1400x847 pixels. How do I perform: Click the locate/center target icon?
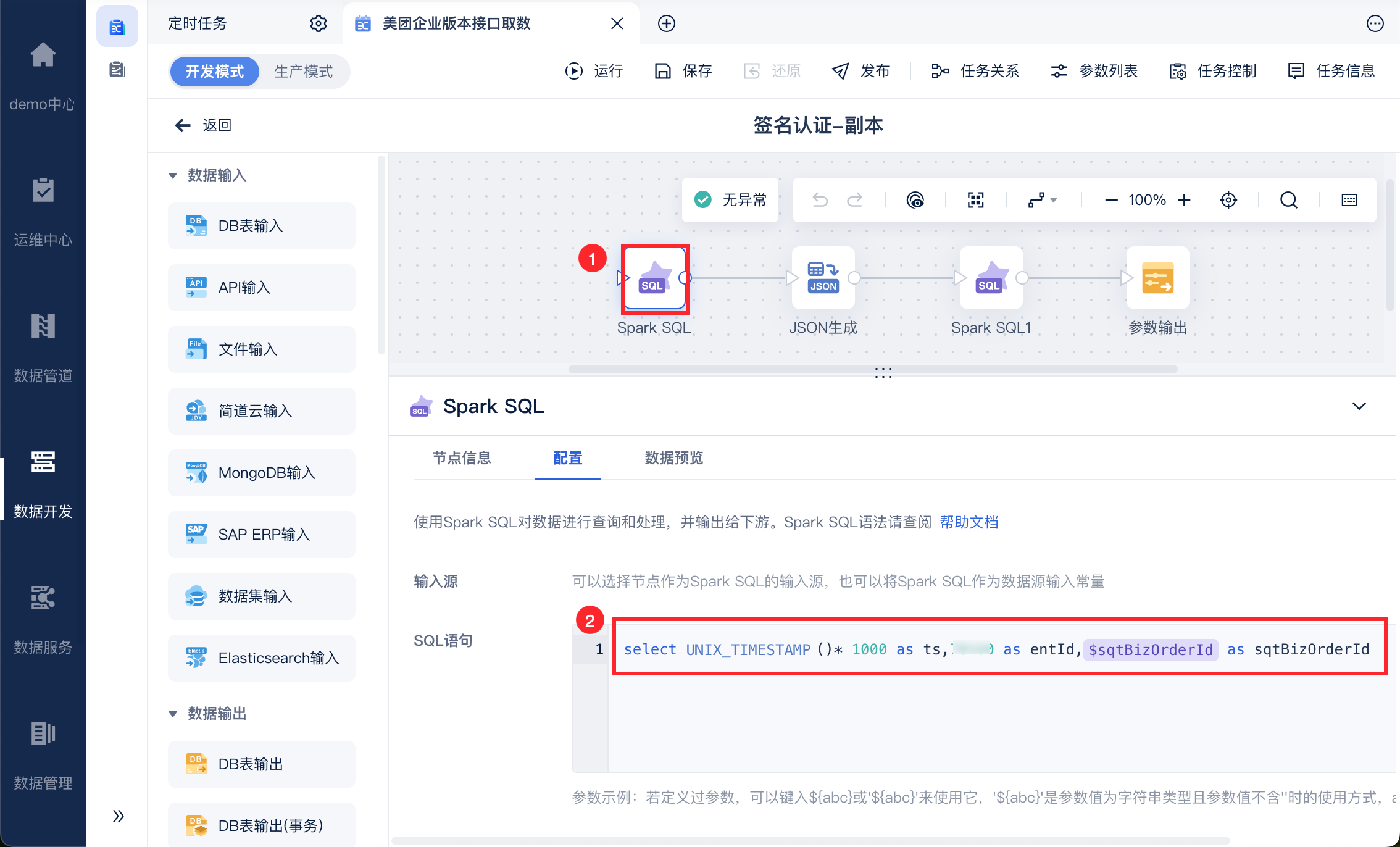[1228, 200]
